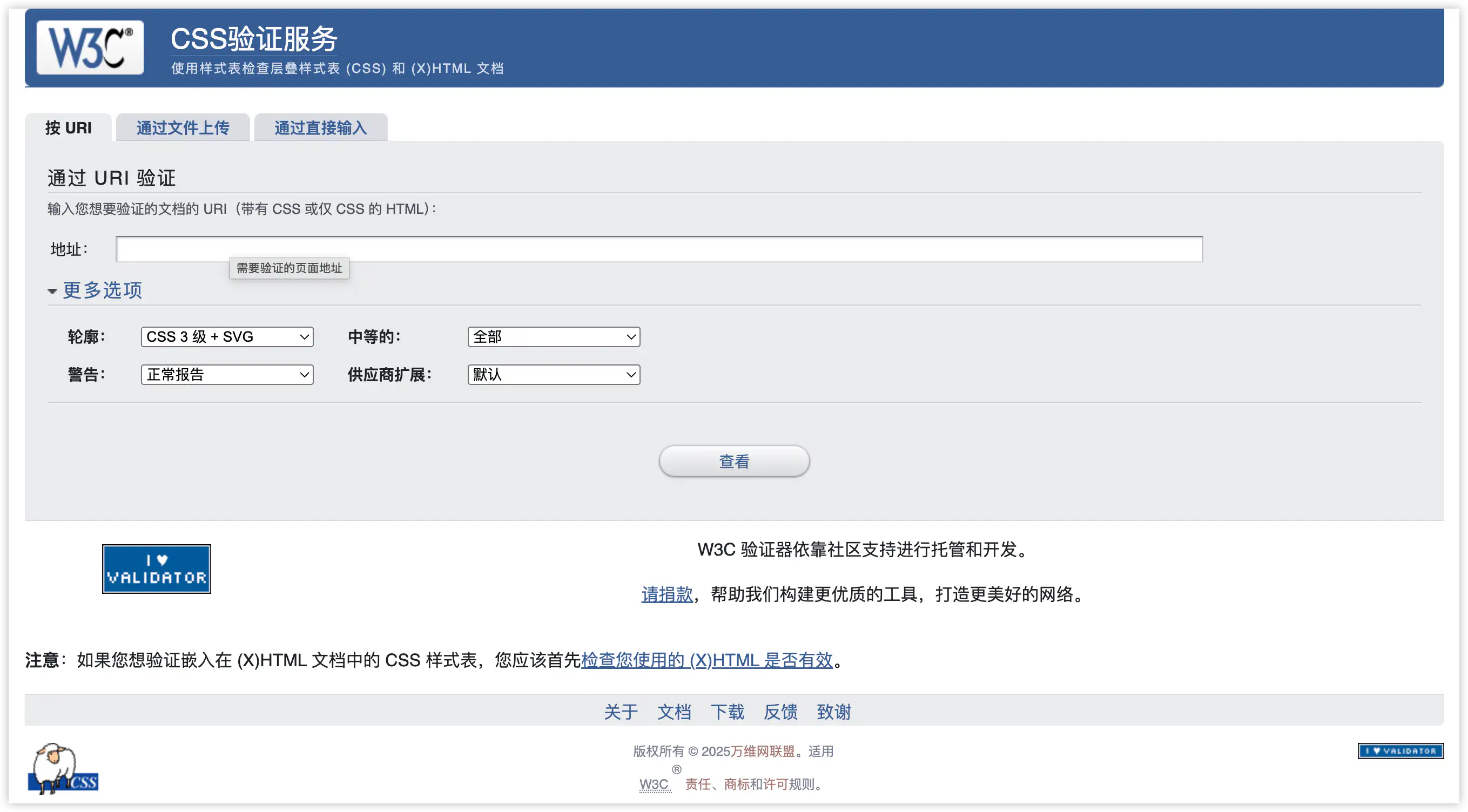This screenshot has width=1468, height=812.
Task: Open the 警告 正常报告 dropdown
Action: 227,374
